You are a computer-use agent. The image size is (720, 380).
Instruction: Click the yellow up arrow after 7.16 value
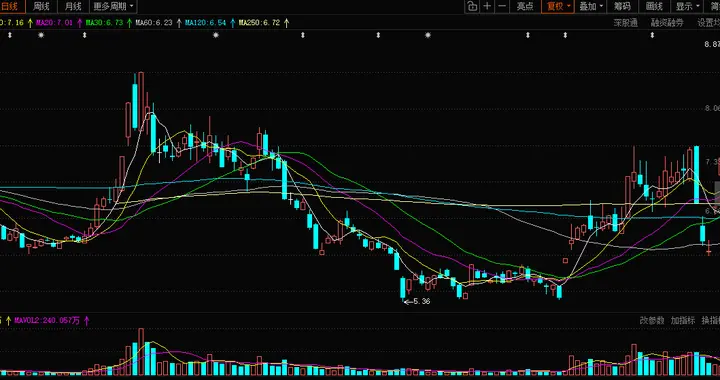[x=30, y=22]
